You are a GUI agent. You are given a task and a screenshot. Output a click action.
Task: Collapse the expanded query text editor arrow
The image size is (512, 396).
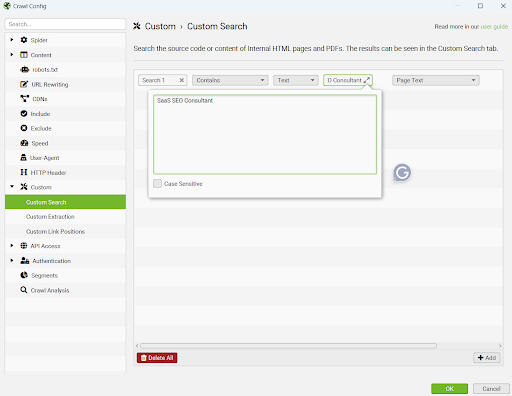tap(367, 80)
